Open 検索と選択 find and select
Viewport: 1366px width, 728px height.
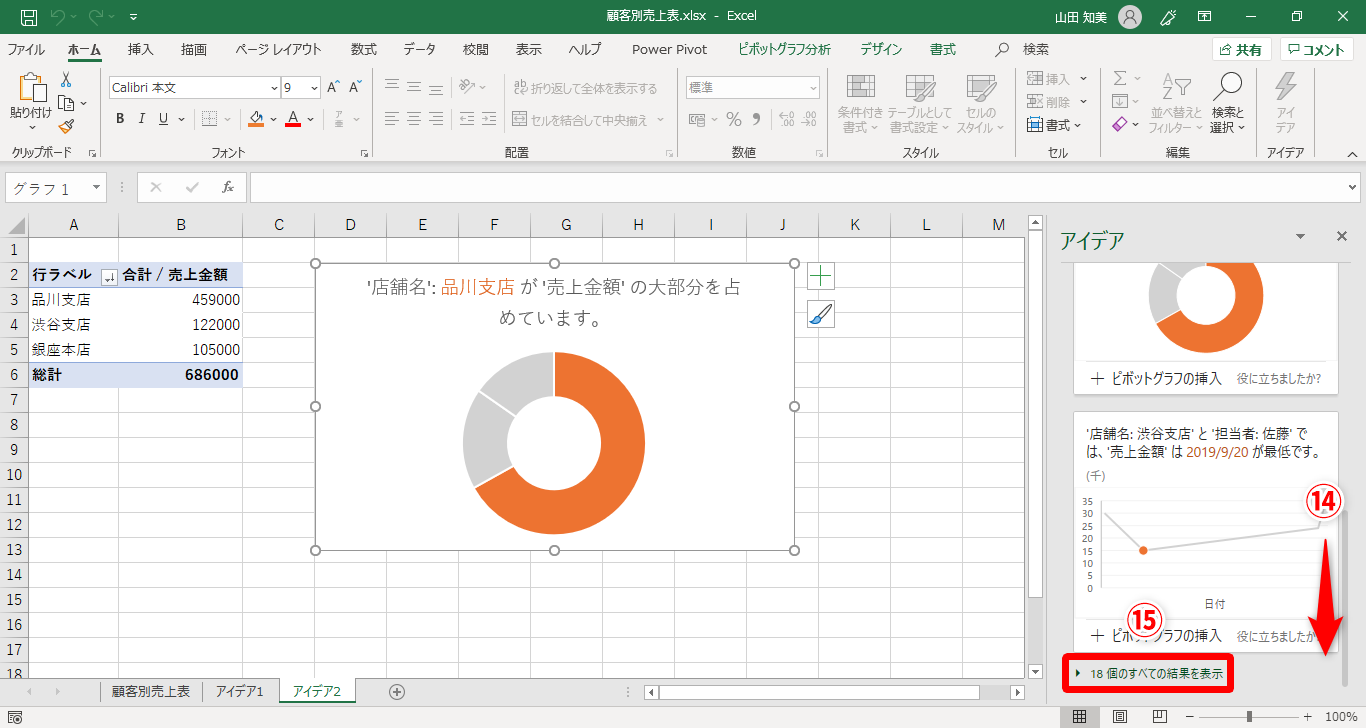coord(1227,103)
